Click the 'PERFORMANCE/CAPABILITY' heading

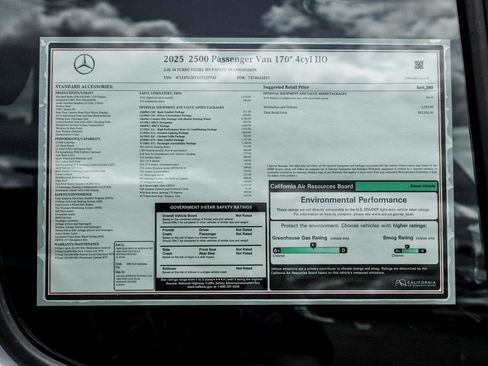[77, 138]
